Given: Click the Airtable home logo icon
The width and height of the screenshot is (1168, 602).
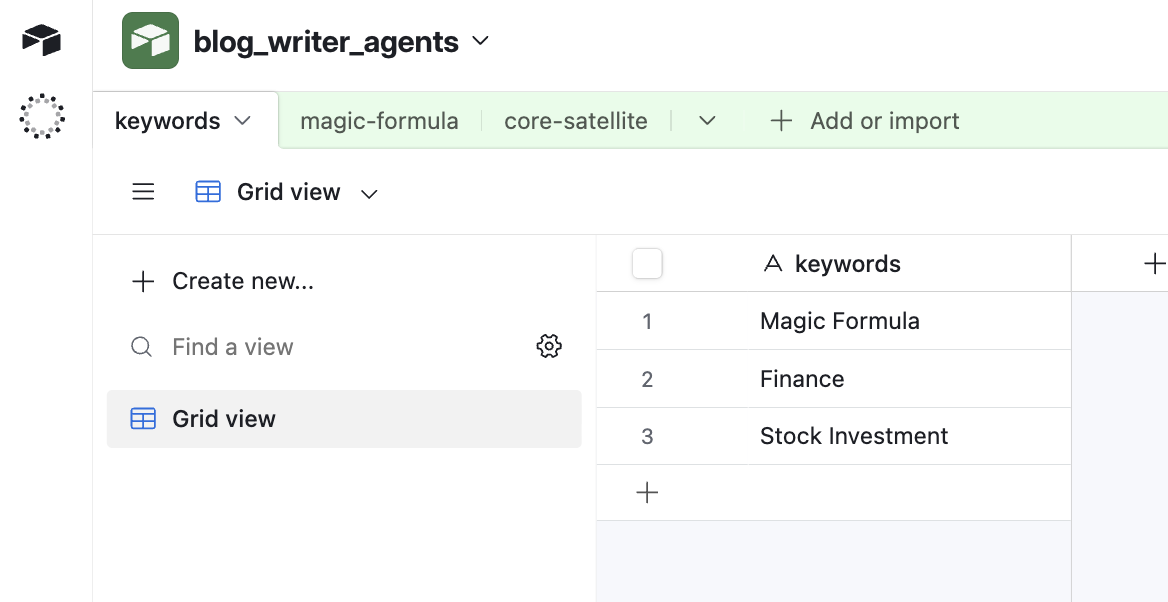Looking at the screenshot, I should pyautogui.click(x=42, y=41).
